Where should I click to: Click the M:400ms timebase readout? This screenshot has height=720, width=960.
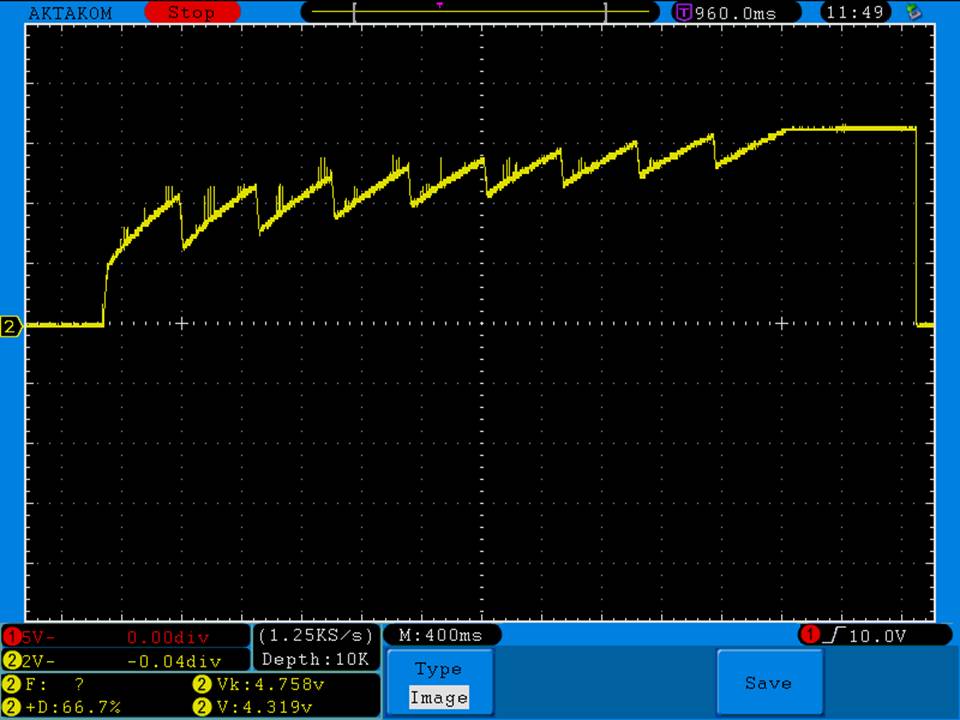click(441, 635)
